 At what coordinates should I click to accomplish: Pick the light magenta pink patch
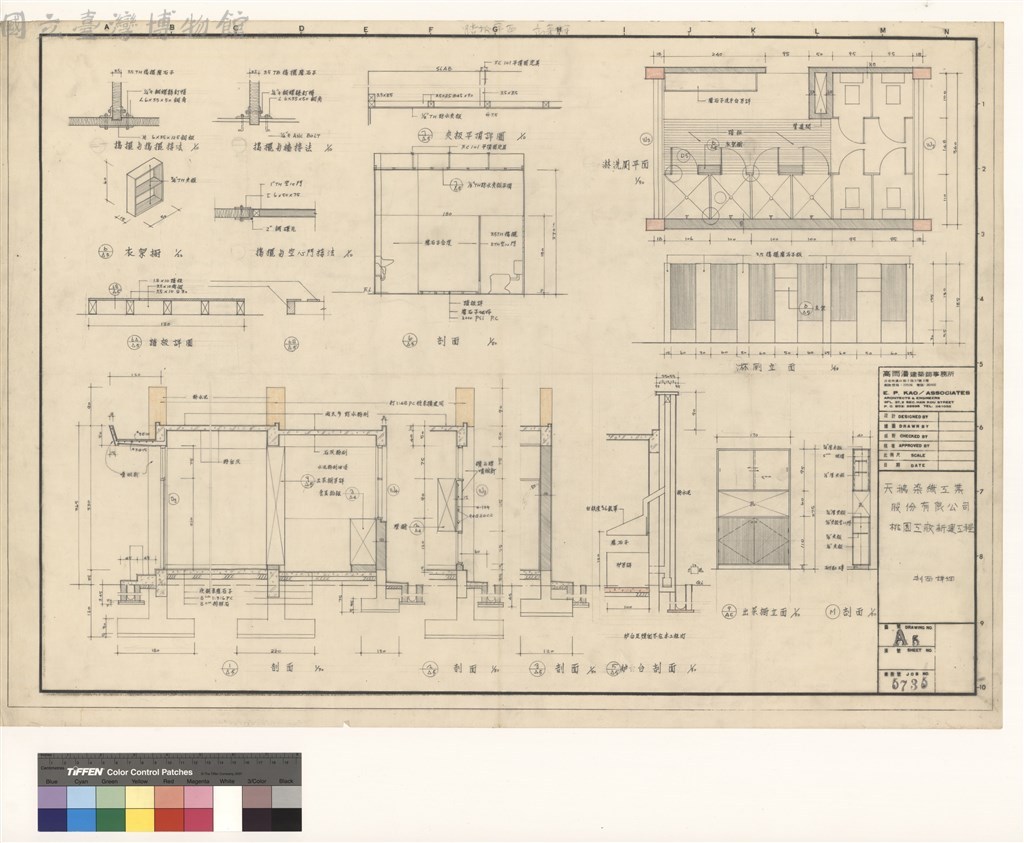coord(199,797)
